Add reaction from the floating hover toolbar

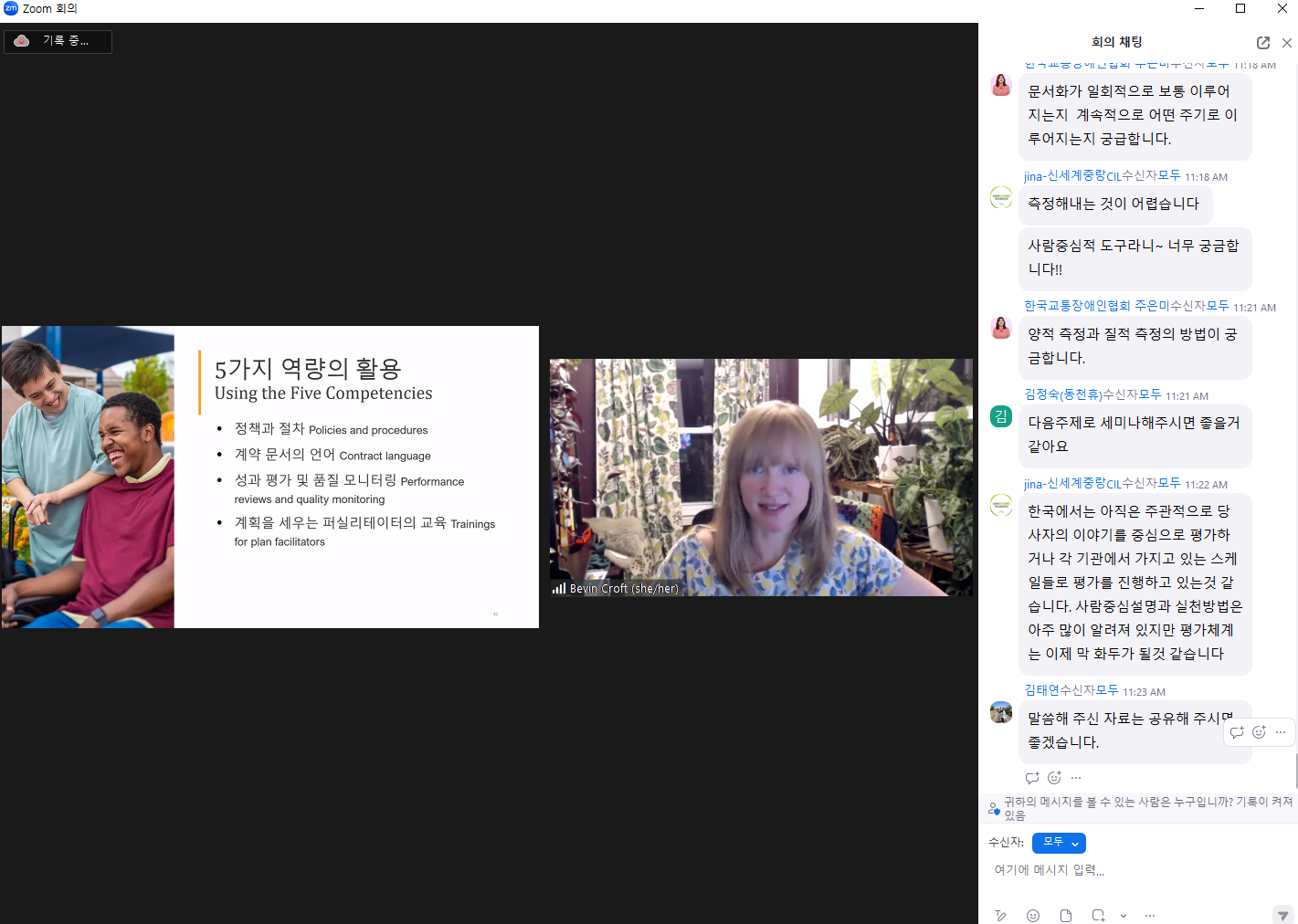[x=1259, y=732]
